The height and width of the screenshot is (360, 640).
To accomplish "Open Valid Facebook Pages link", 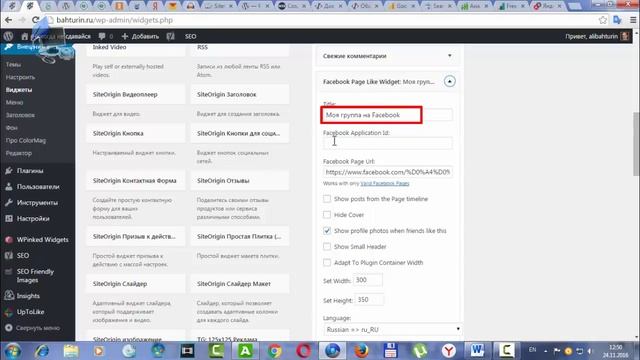I will pyautogui.click(x=384, y=184).
